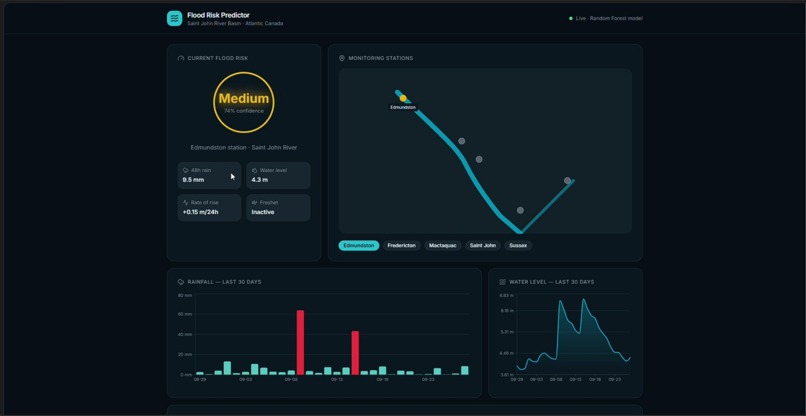Choose the Mactaquac station chip
This screenshot has width=806, height=416.
tap(443, 246)
